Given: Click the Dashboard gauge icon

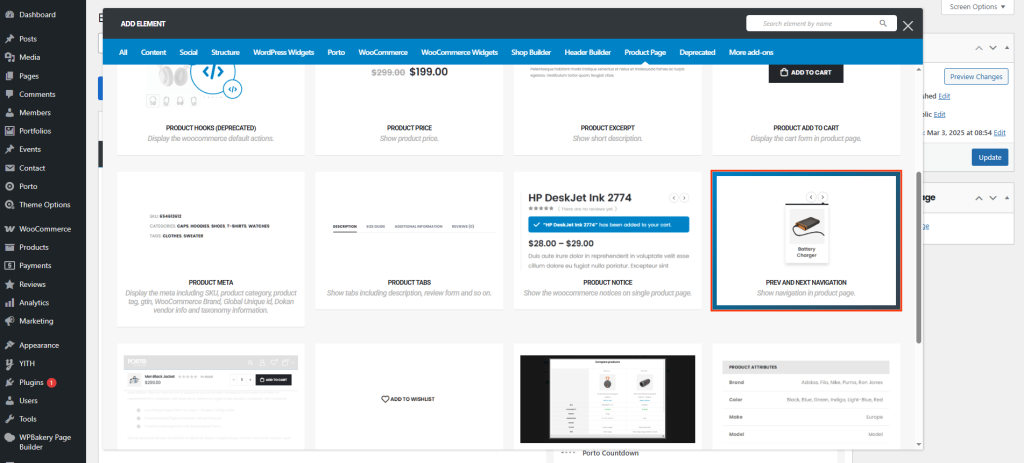Looking at the screenshot, I should [8, 15].
